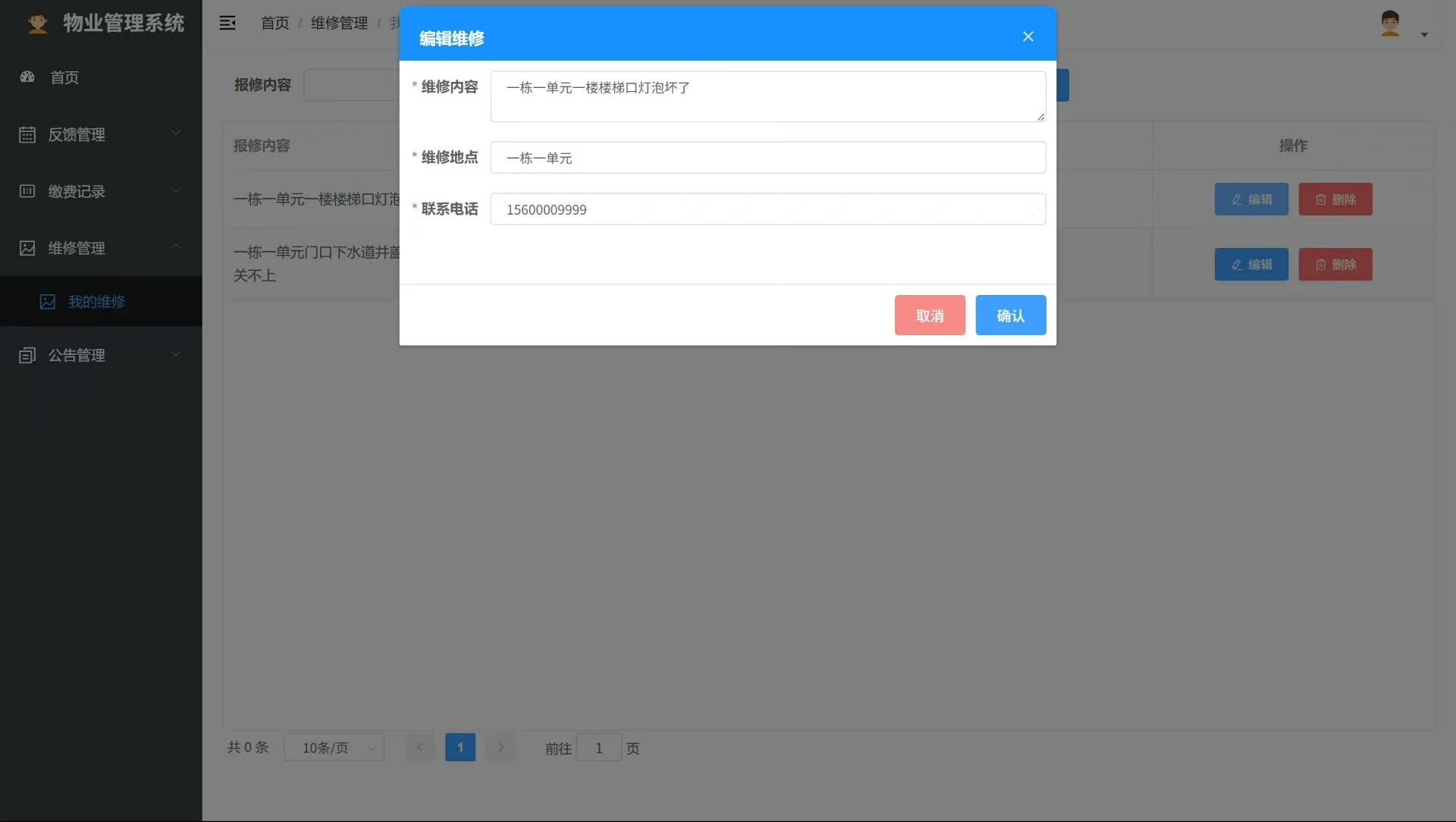Open the 10条/页 page size dropdown
The width and height of the screenshot is (1456, 822).
[334, 748]
